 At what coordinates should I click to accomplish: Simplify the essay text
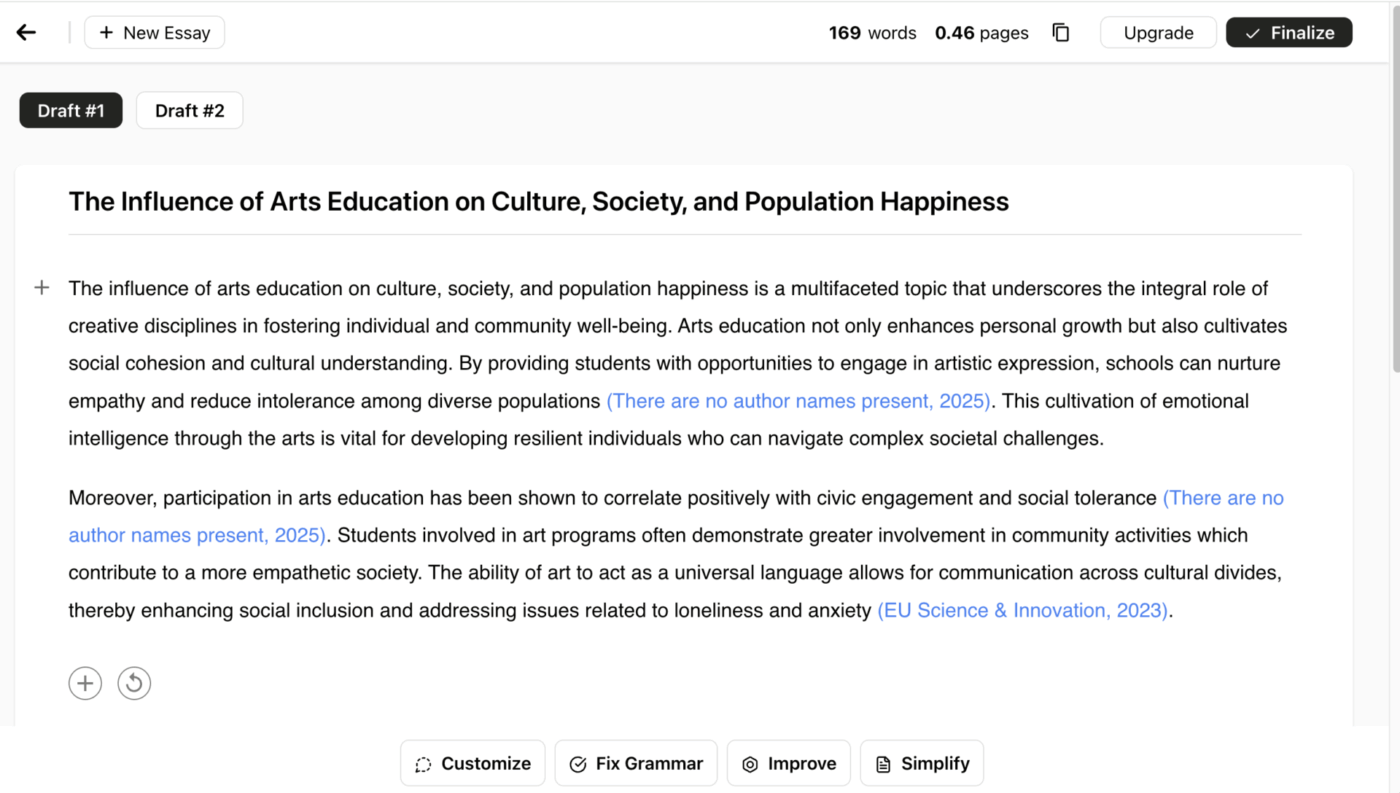(922, 763)
